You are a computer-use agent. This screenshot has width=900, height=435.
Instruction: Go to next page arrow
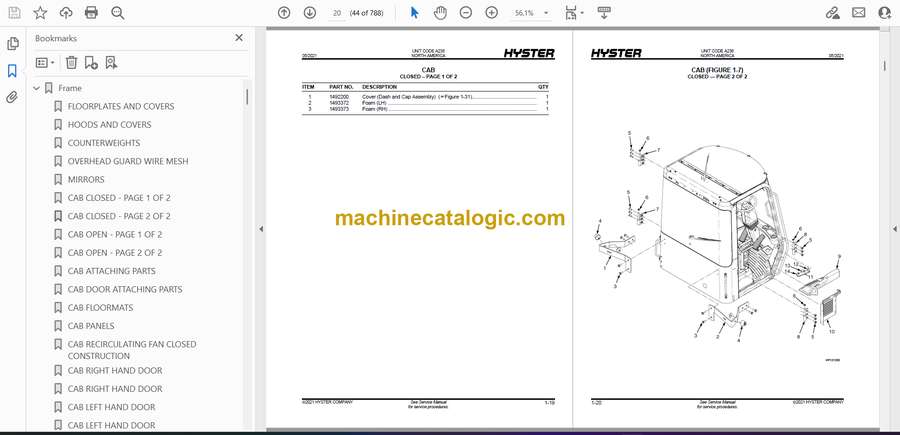(x=309, y=13)
